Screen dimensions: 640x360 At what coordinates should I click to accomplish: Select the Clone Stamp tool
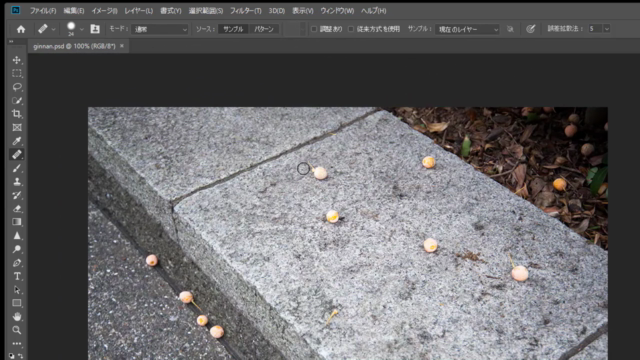point(17,182)
